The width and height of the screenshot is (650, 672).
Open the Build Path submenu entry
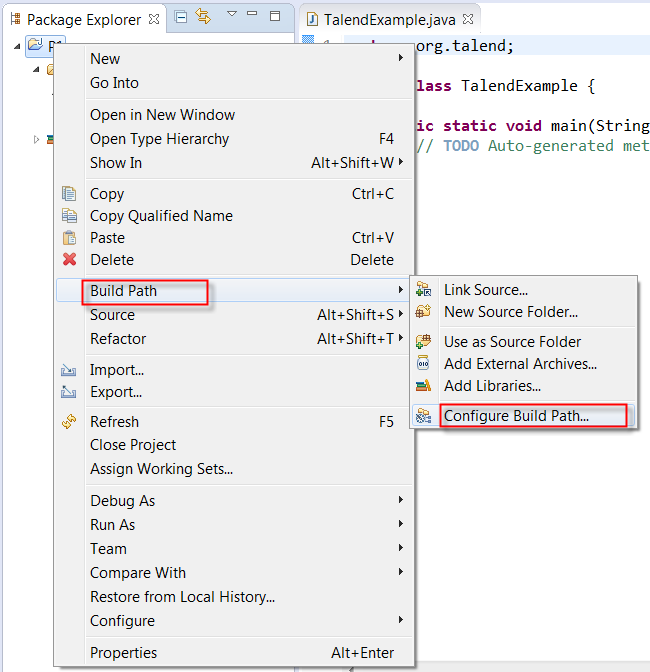tap(124, 291)
